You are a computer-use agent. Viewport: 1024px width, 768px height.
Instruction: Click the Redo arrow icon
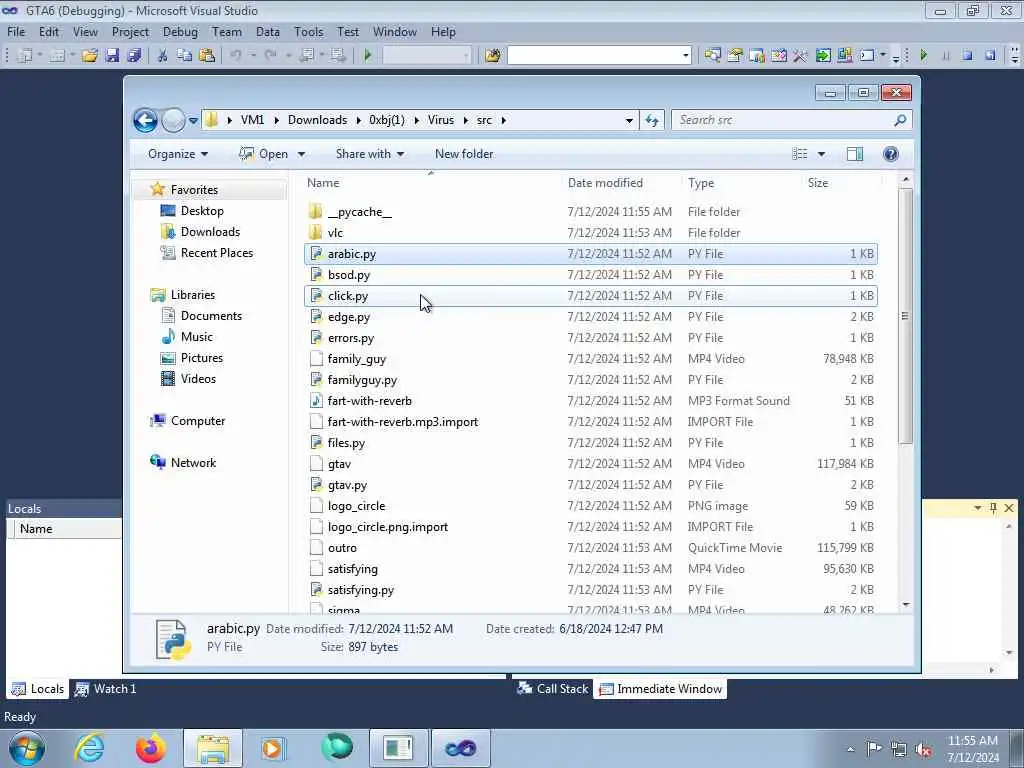pyautogui.click(x=270, y=56)
